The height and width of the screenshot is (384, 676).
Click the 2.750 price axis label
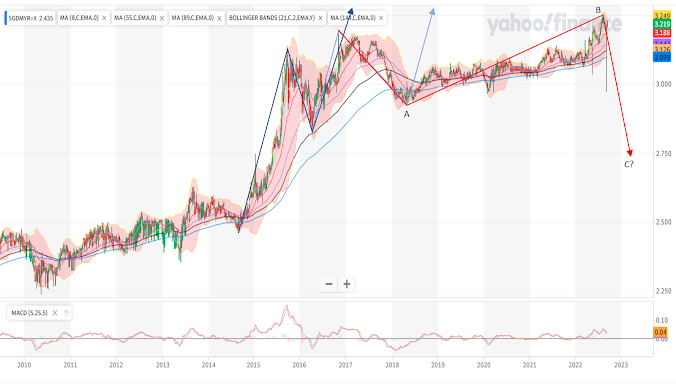(x=663, y=153)
